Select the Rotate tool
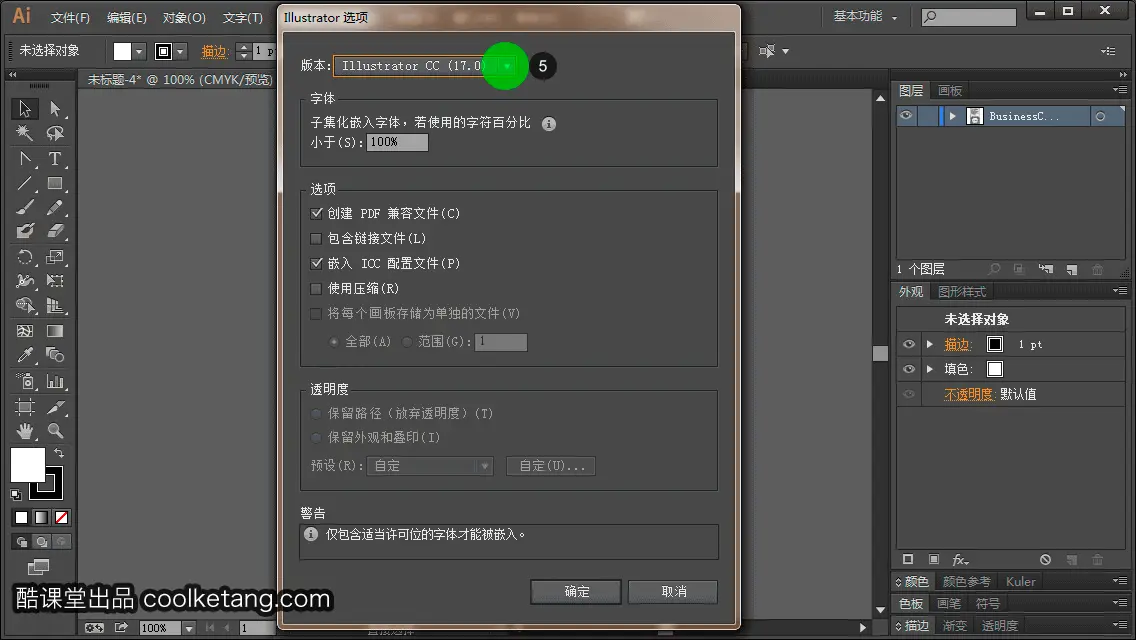The image size is (1136, 640). pos(25,257)
